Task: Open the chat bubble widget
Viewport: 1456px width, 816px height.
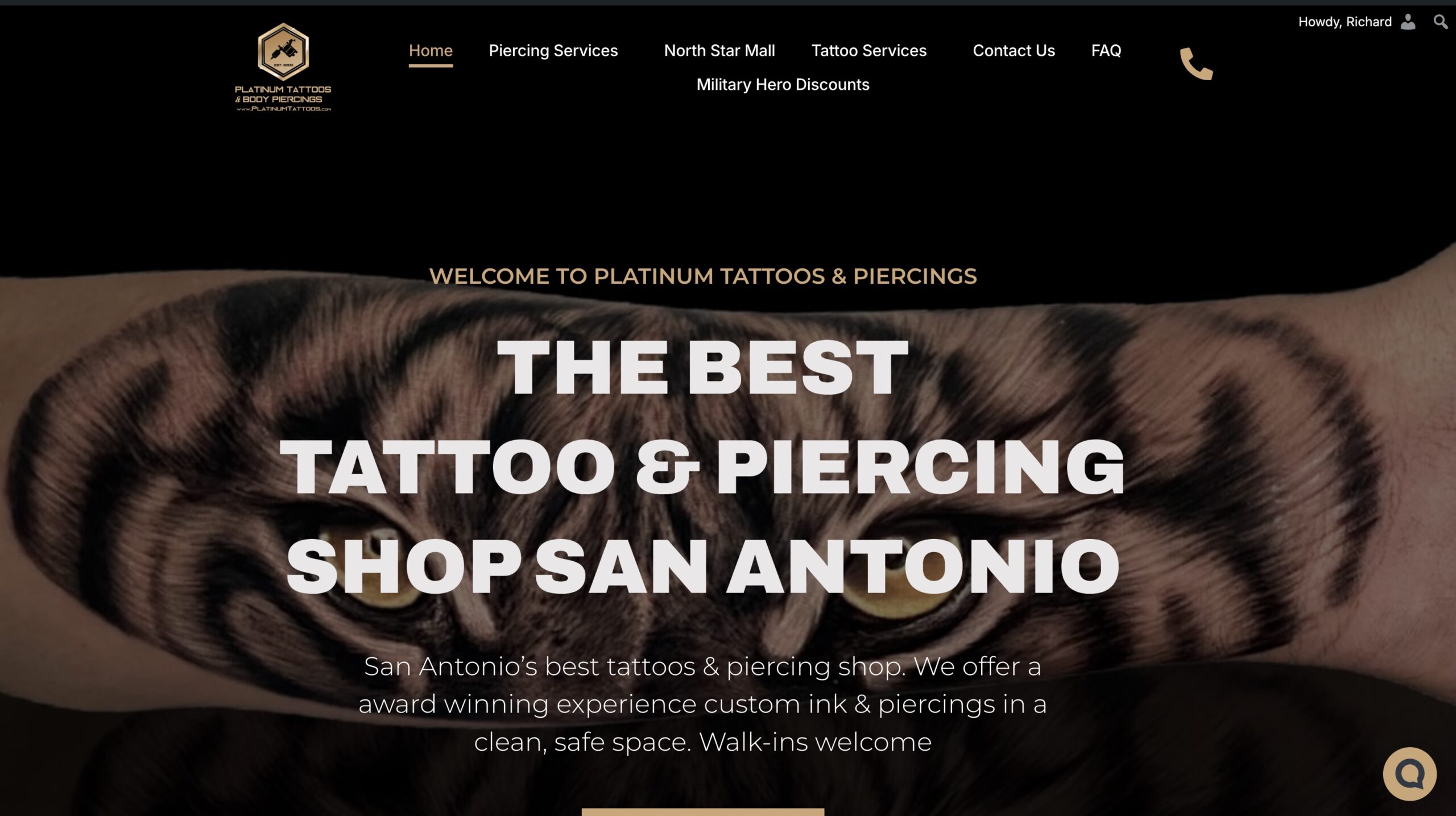Action: pyautogui.click(x=1409, y=773)
